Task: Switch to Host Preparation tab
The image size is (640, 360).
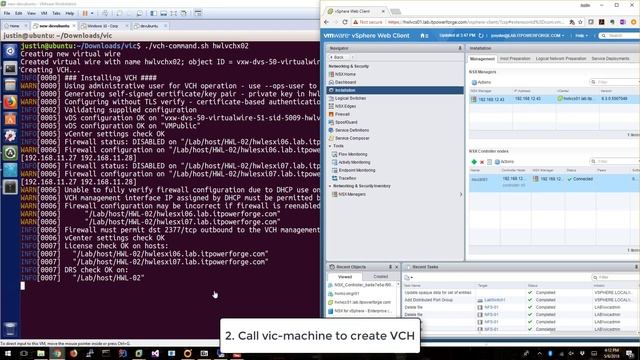Action: pyautogui.click(x=515, y=59)
